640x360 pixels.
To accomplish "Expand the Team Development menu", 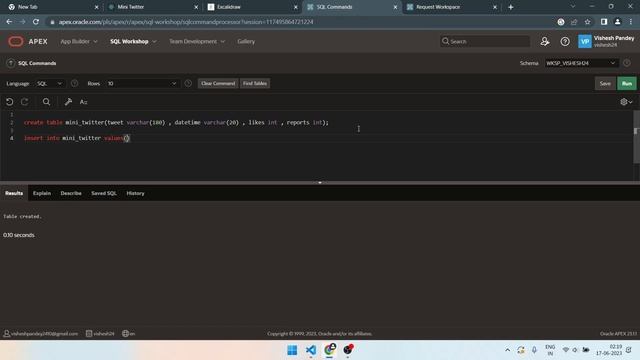I will 197,41.
